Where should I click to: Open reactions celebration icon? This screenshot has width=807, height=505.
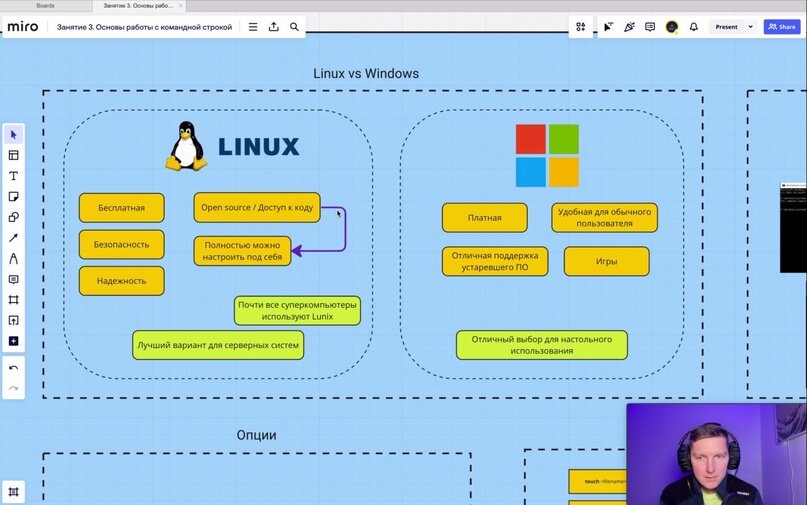[629, 27]
